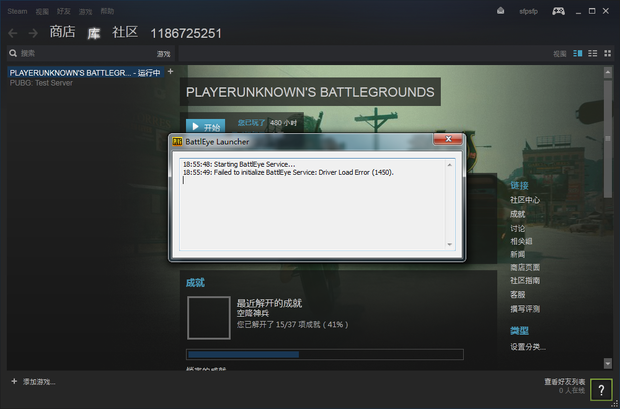Click 添加游戏... at bottom left
The height and width of the screenshot is (409, 620).
point(39,382)
